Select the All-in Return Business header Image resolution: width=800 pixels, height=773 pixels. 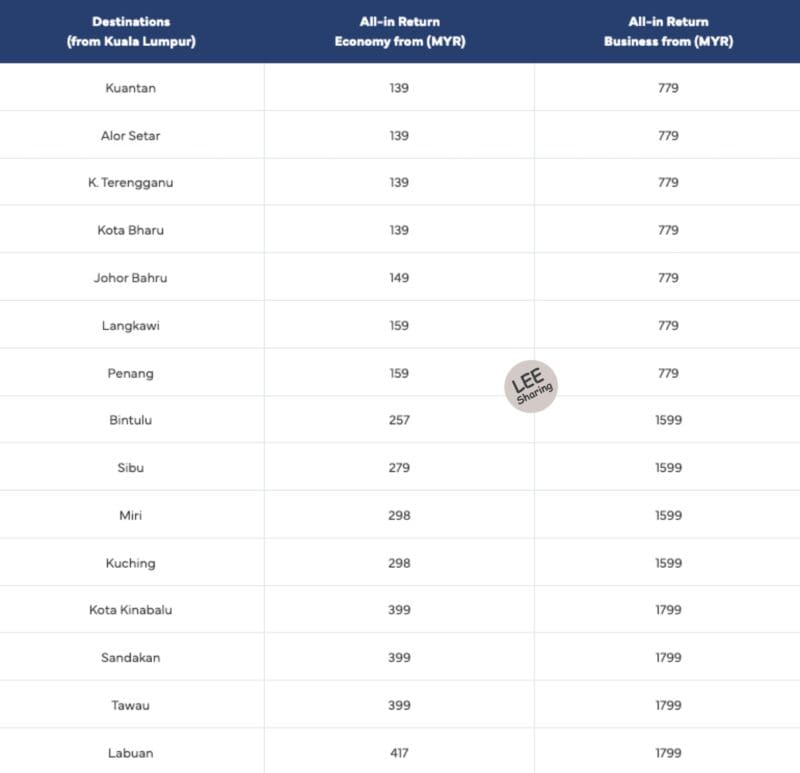[x=668, y=32]
